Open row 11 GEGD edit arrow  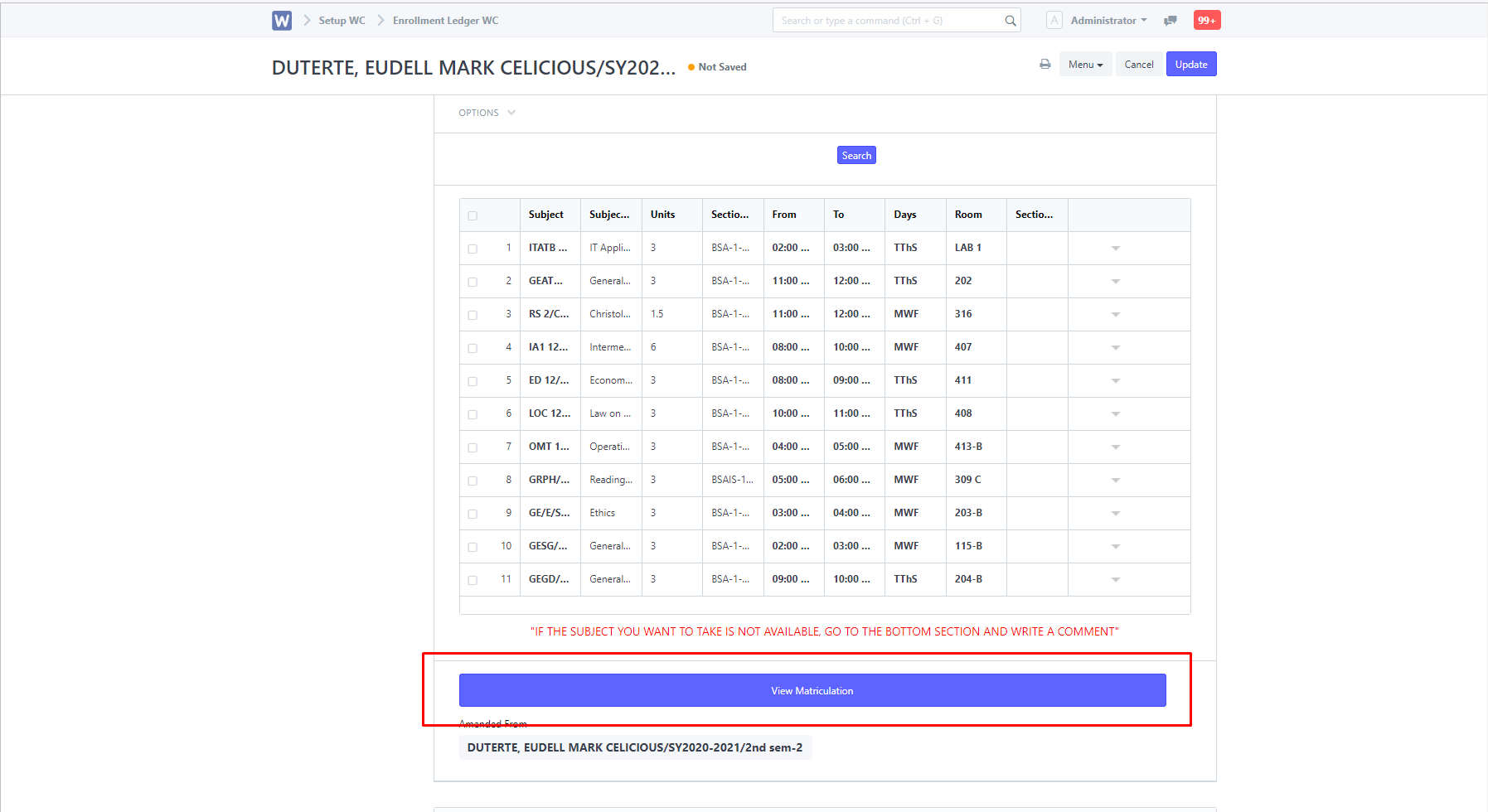[1116, 580]
